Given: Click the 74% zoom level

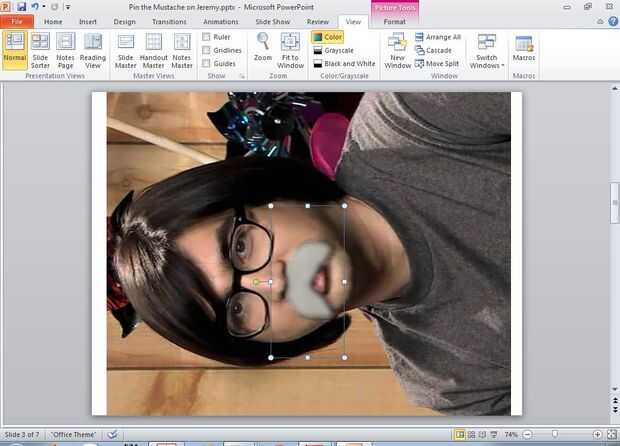Looking at the screenshot, I should [511, 435].
